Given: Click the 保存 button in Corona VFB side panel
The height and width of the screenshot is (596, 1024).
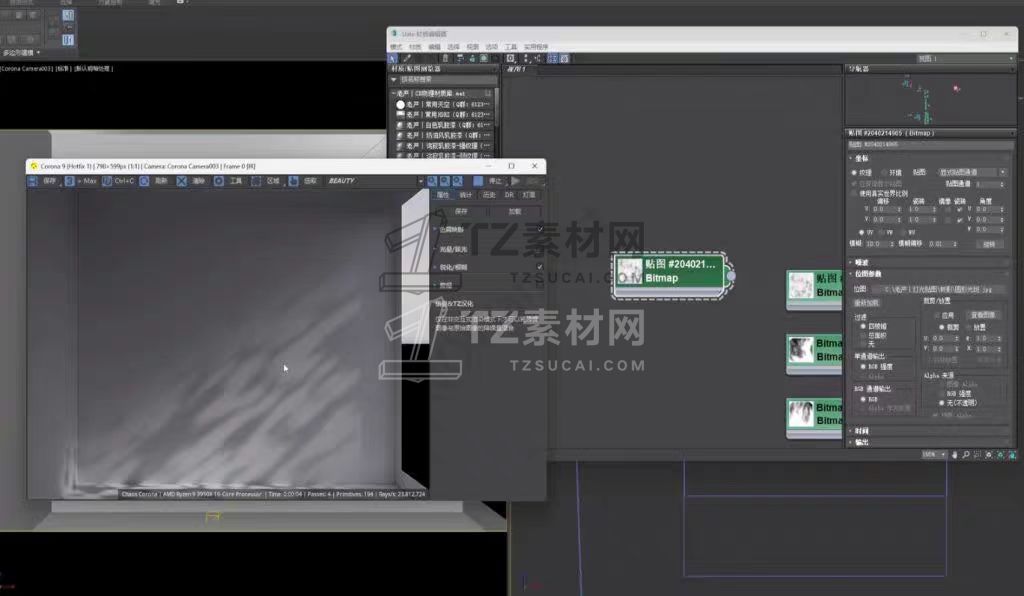Looking at the screenshot, I should pos(461,212).
